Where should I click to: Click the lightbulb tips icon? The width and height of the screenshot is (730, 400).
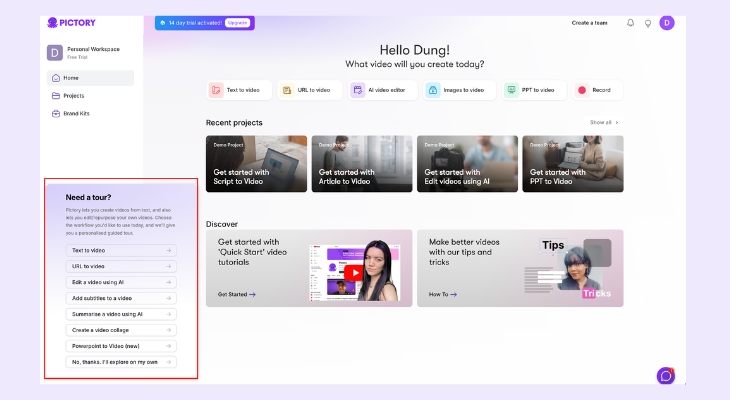(x=647, y=23)
